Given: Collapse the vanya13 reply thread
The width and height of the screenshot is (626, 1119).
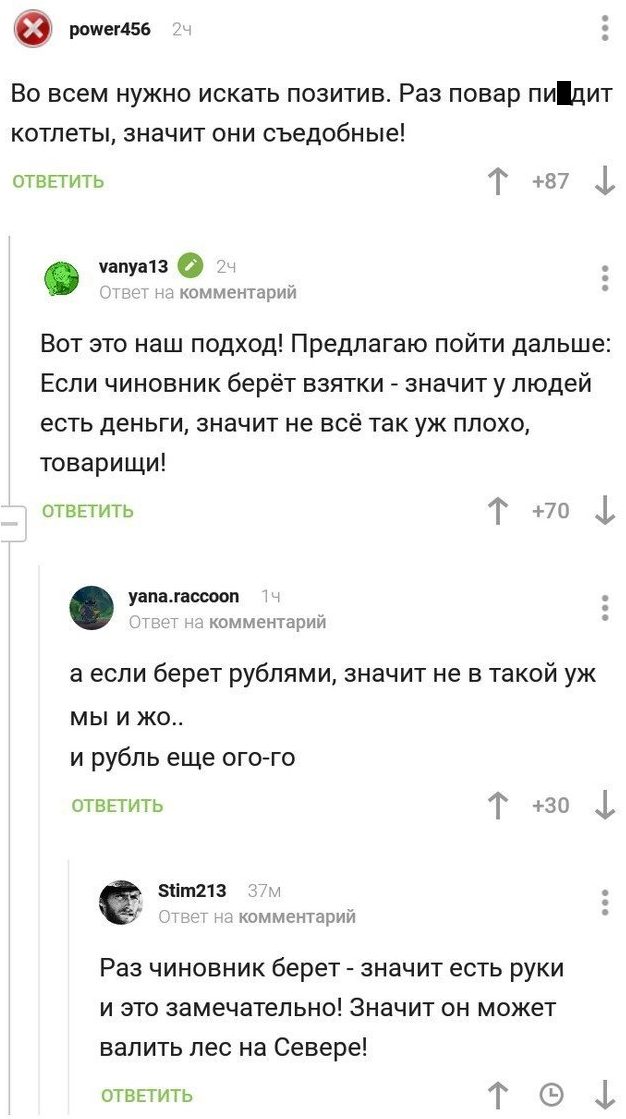Looking at the screenshot, I should [12, 523].
